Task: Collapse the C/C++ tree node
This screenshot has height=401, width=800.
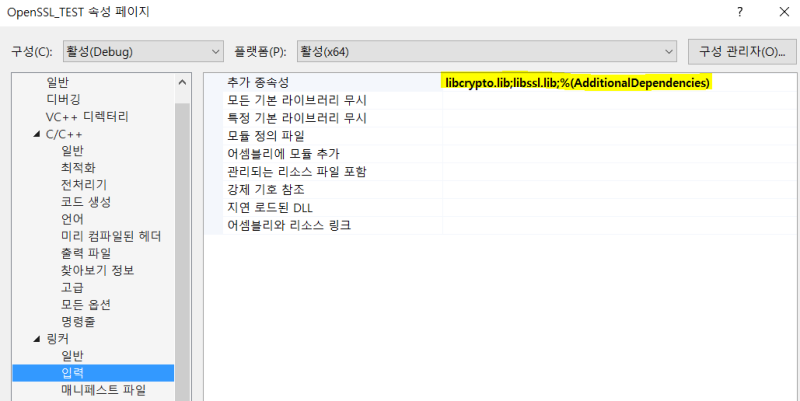Action: [x=36, y=134]
